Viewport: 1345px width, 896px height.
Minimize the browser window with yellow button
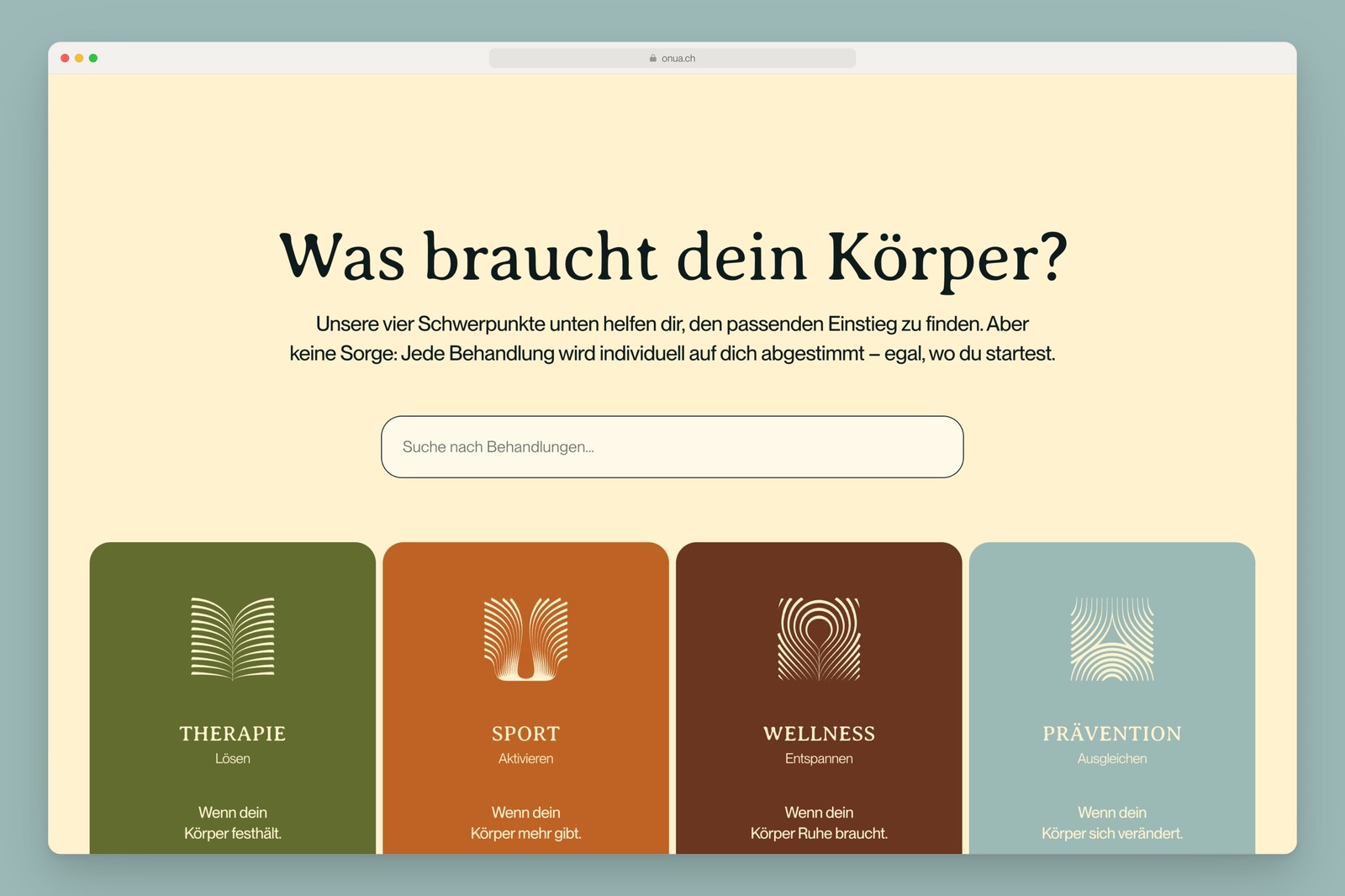79,58
